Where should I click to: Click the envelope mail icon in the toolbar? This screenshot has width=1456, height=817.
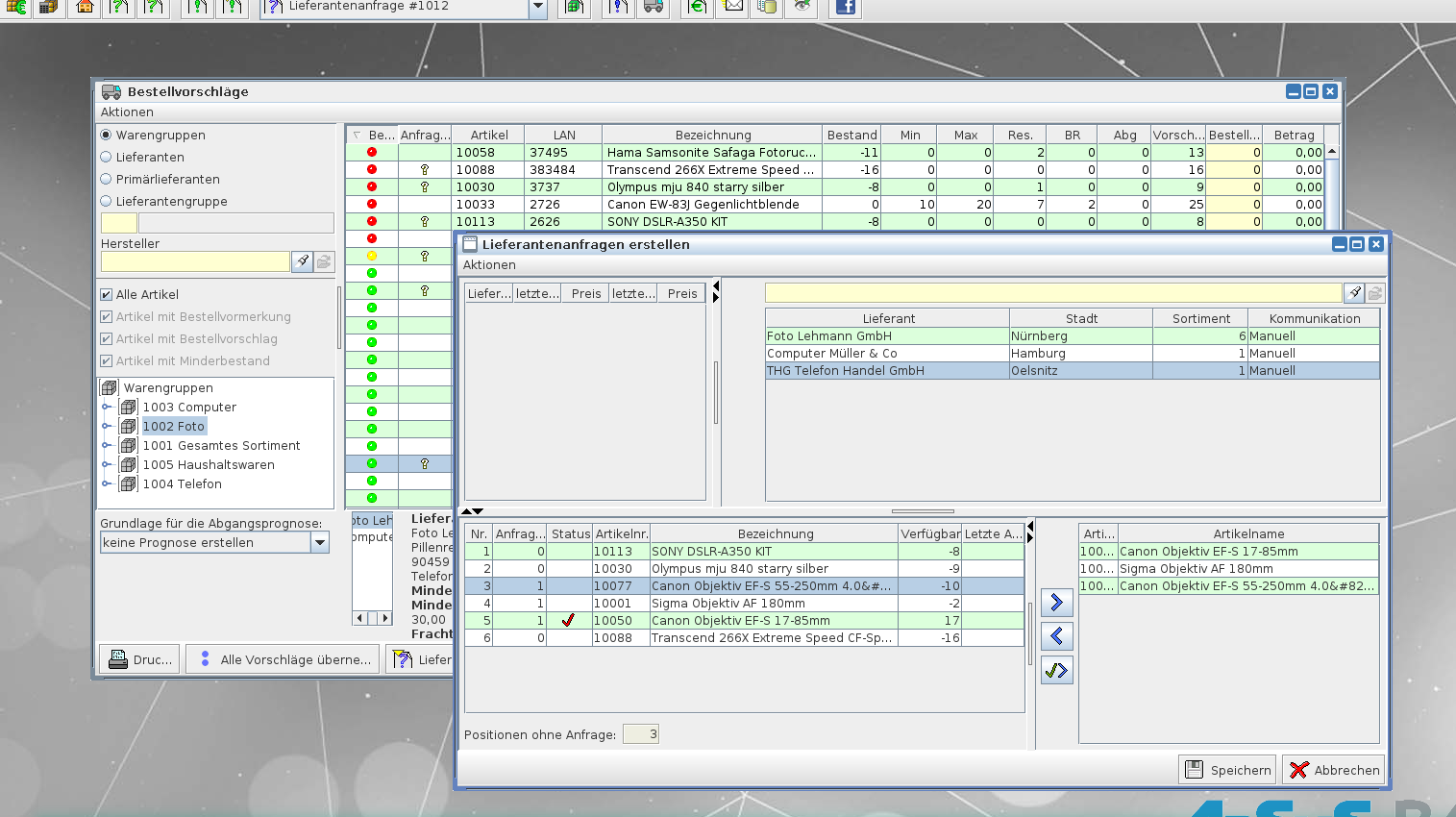[733, 7]
